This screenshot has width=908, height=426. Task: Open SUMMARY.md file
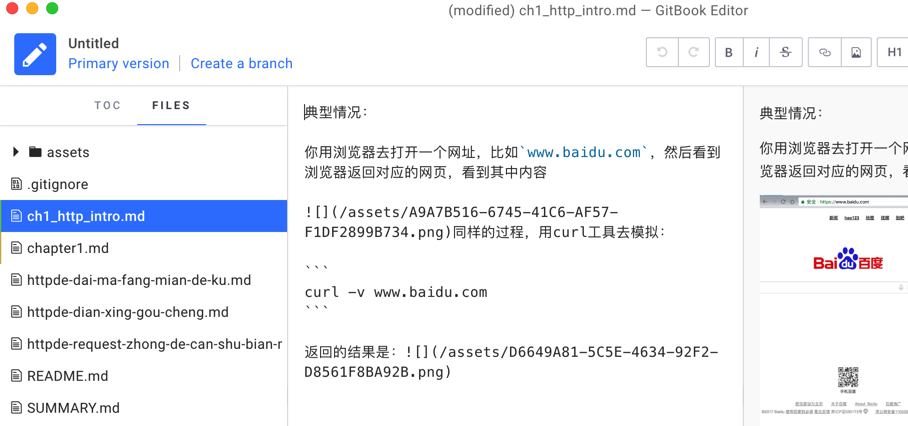coord(73,408)
